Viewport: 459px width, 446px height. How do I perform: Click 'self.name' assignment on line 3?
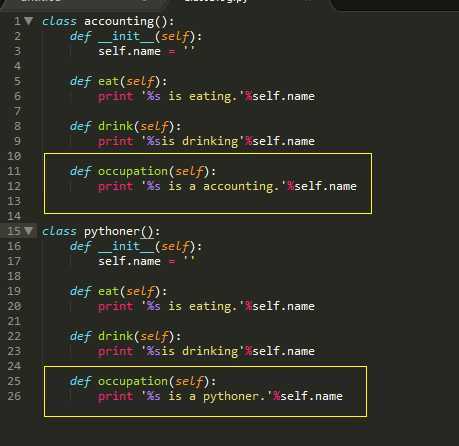coord(146,51)
